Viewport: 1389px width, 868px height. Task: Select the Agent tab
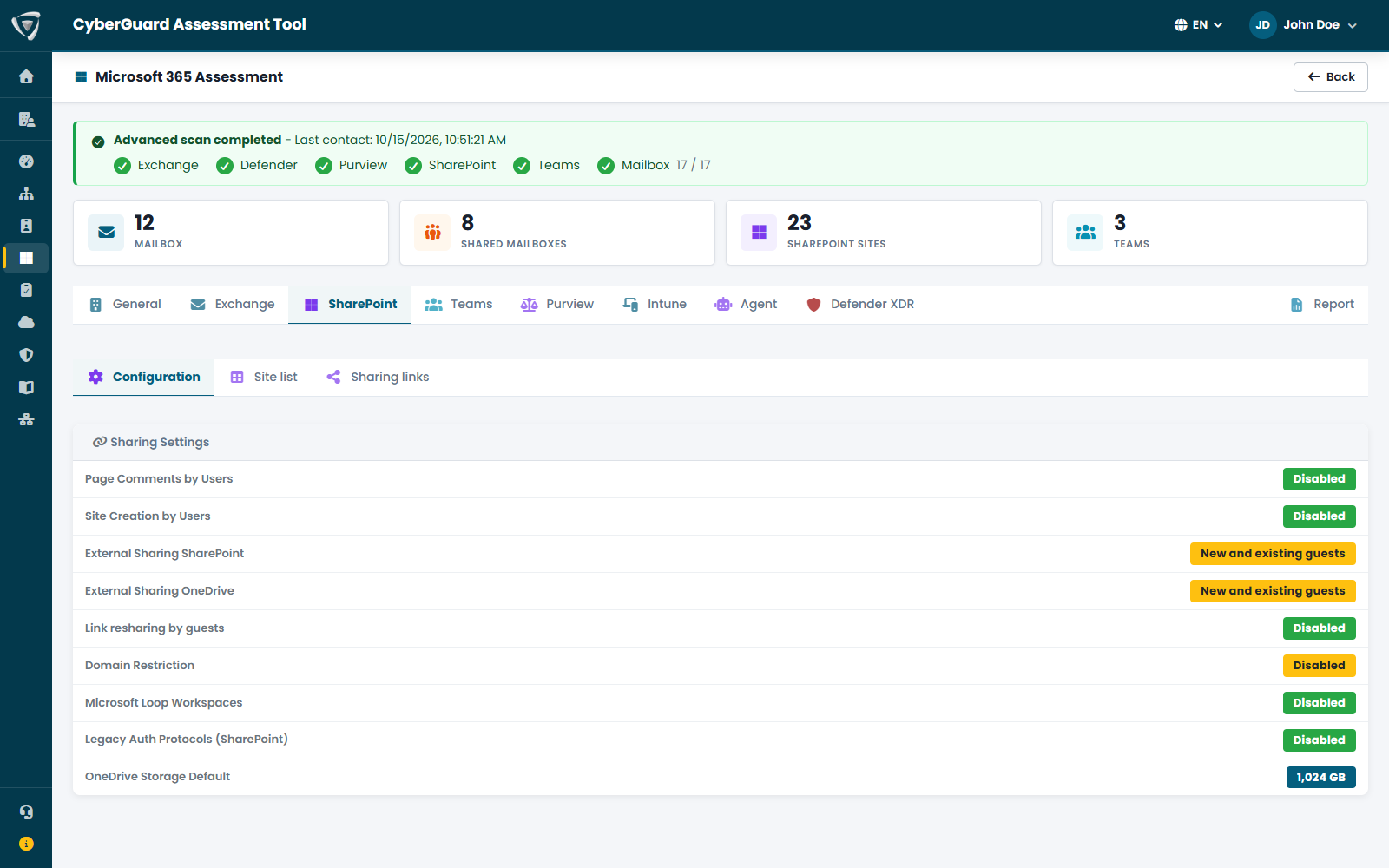746,305
